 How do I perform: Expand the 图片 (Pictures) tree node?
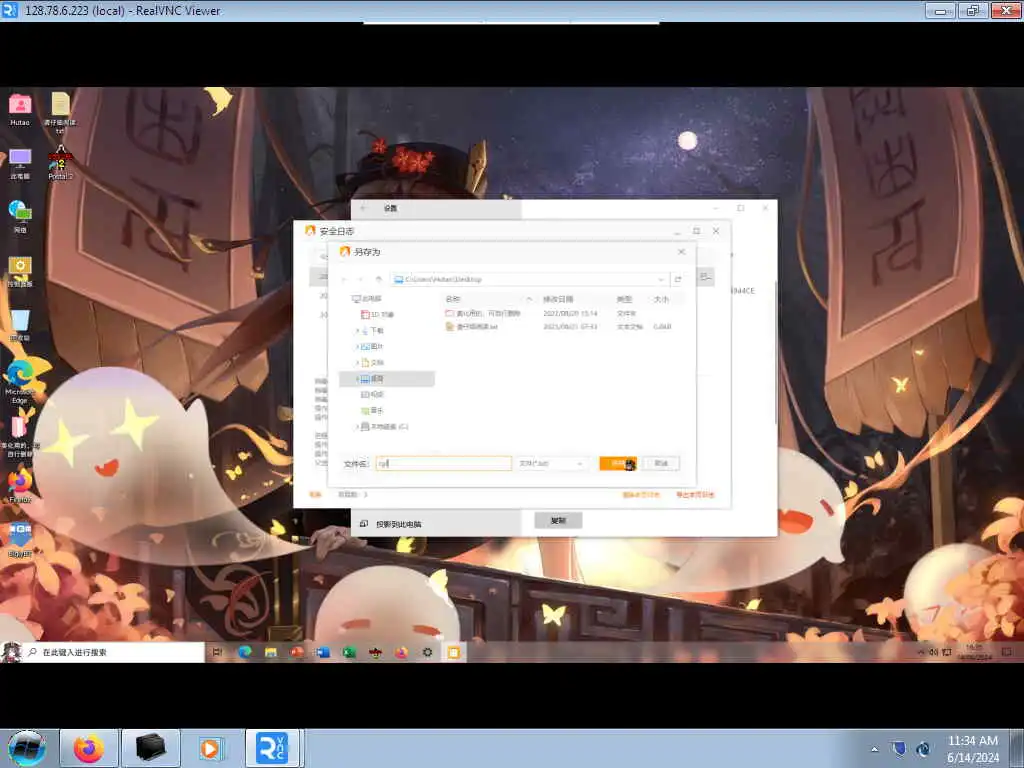pyautogui.click(x=357, y=346)
